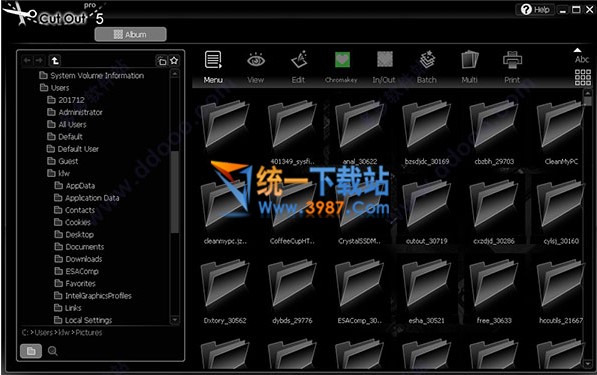Launch the Chromakey tool

tap(342, 67)
